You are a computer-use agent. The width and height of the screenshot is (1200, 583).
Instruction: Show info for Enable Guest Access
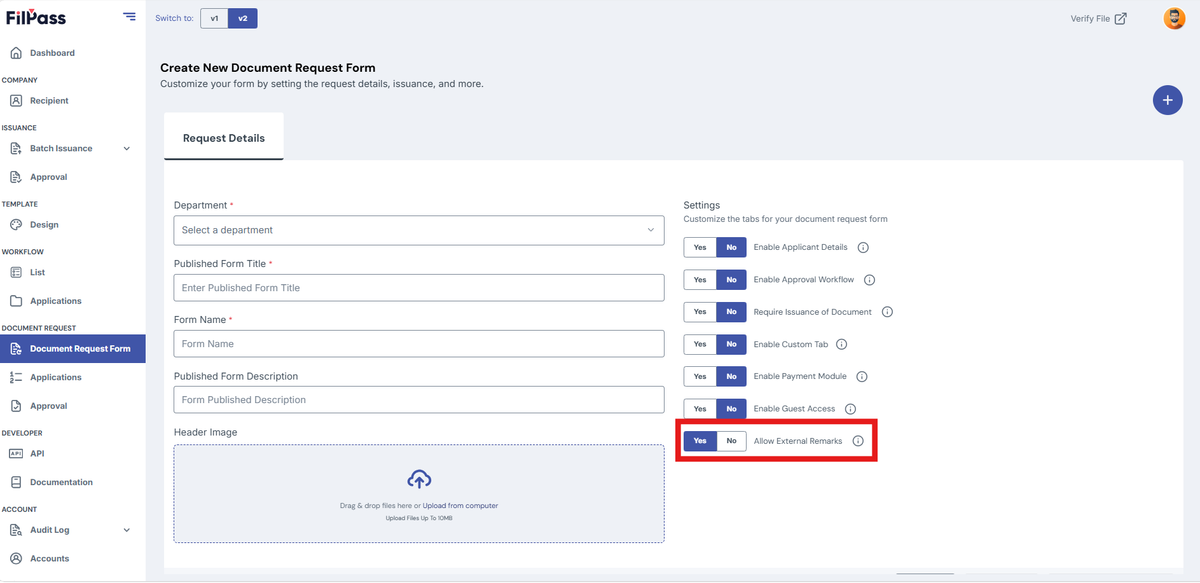click(x=850, y=408)
